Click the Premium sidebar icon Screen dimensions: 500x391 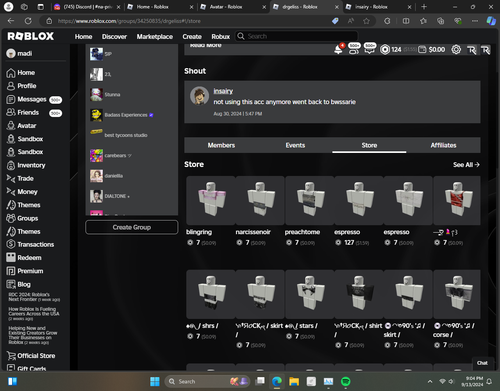pyautogui.click(x=11, y=271)
